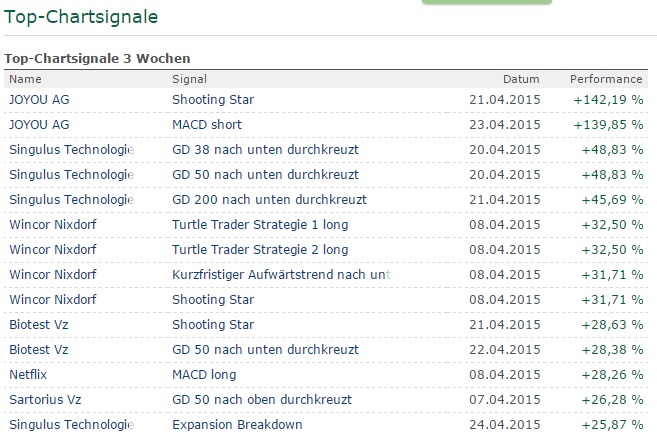Open 'Turtle Trader Strategie 1 long' signal
Image resolution: width=657 pixels, height=437 pixels.
260,225
